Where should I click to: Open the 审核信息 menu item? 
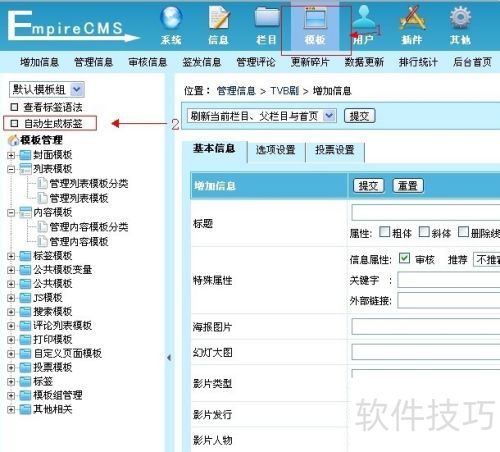pyautogui.click(x=148, y=62)
